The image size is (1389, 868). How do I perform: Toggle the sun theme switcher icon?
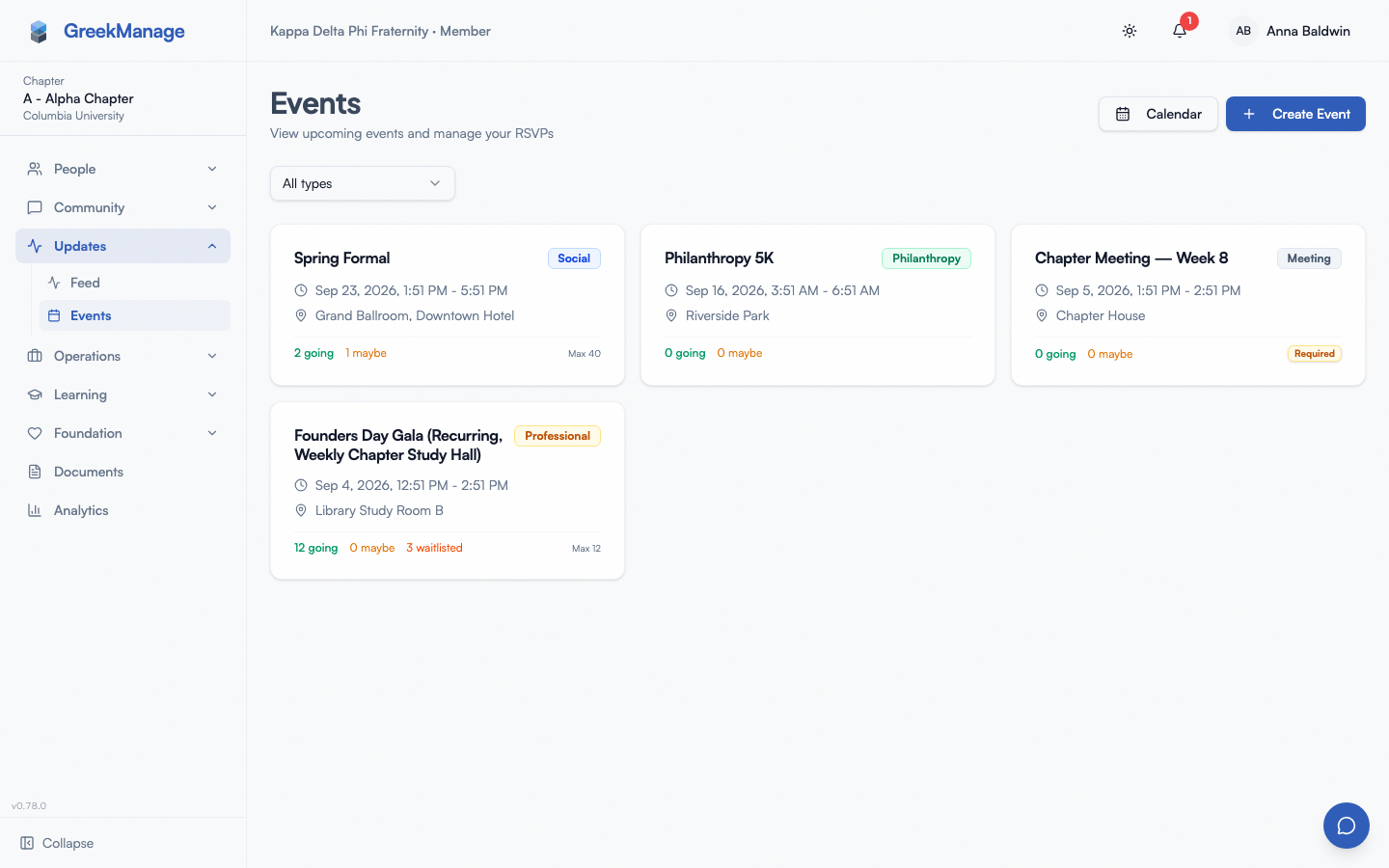pos(1130,31)
